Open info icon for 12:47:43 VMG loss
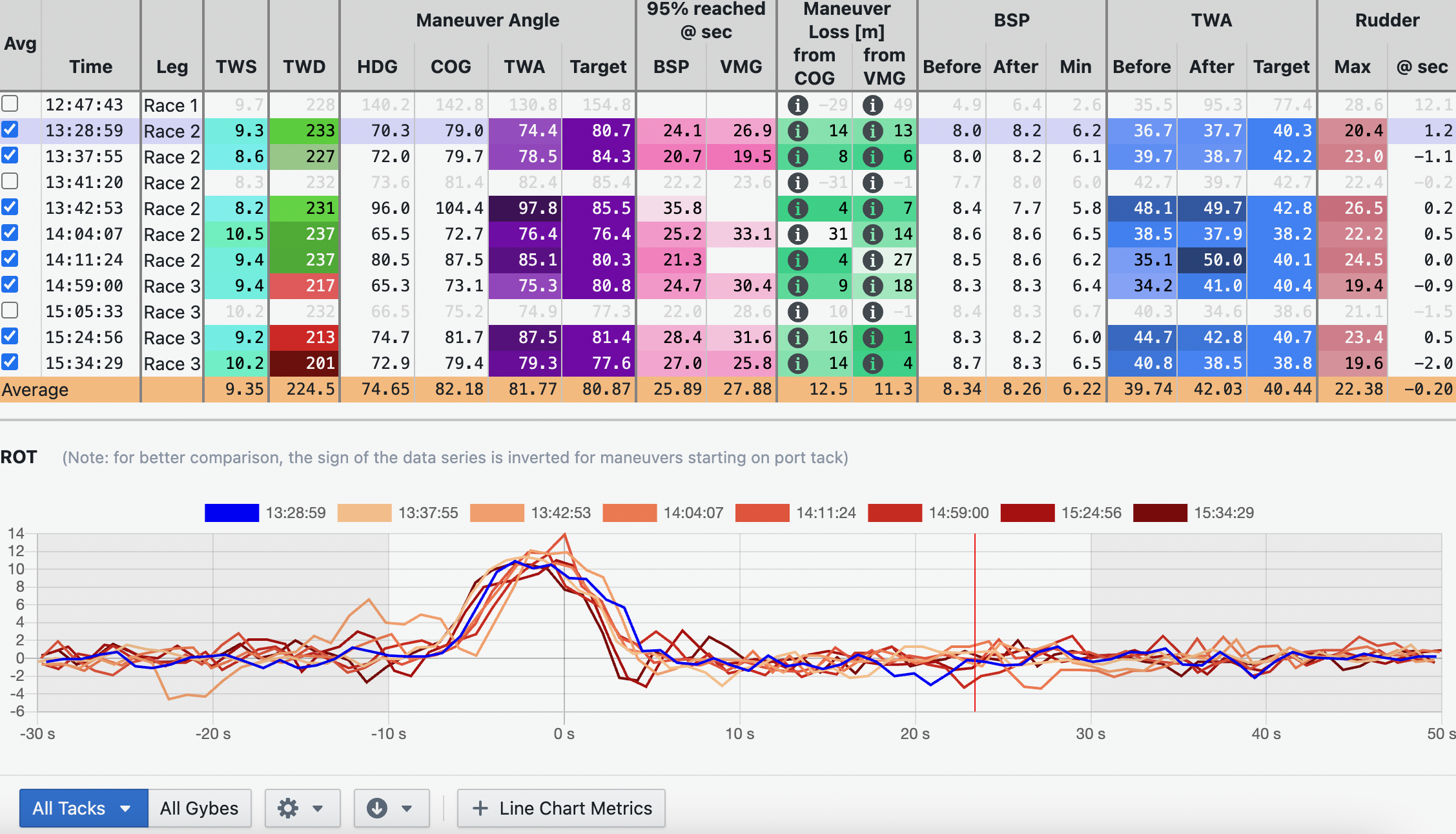The image size is (1456, 834). (x=873, y=105)
